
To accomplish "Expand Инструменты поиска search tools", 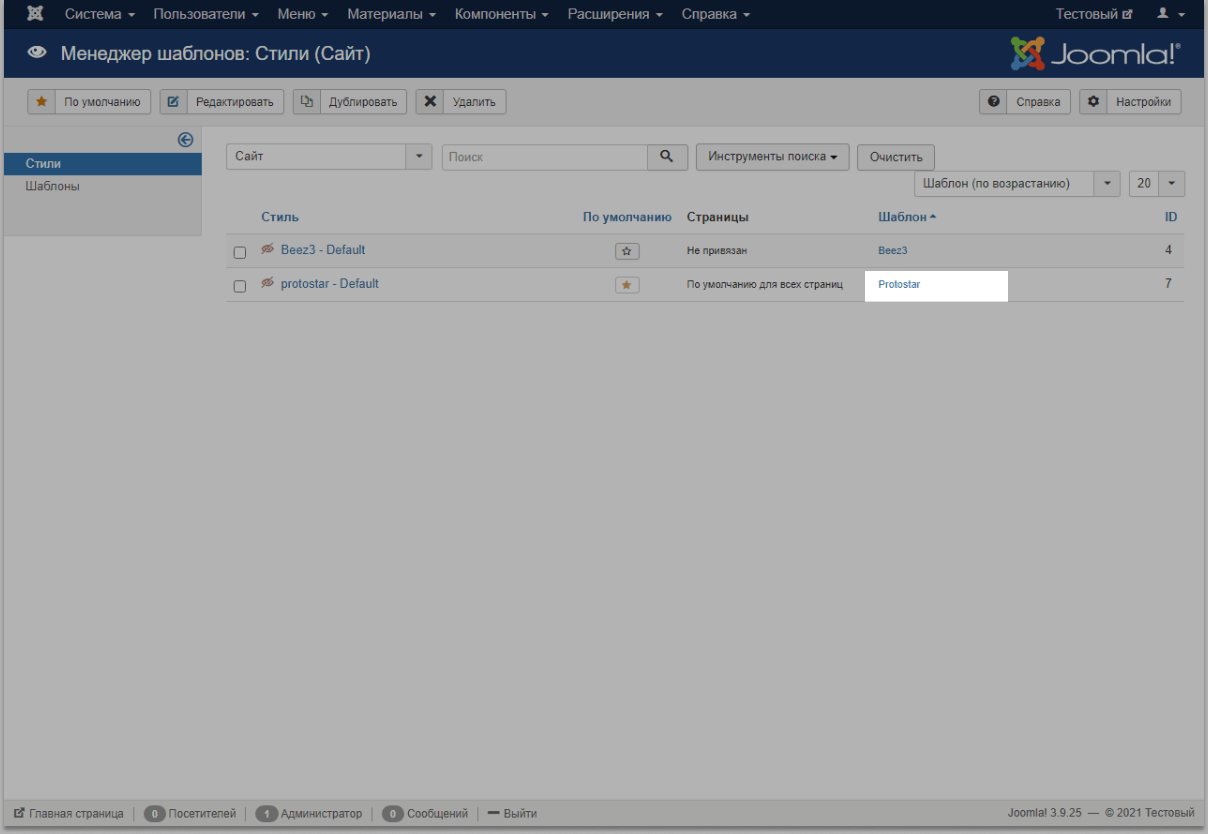I will (772, 157).
